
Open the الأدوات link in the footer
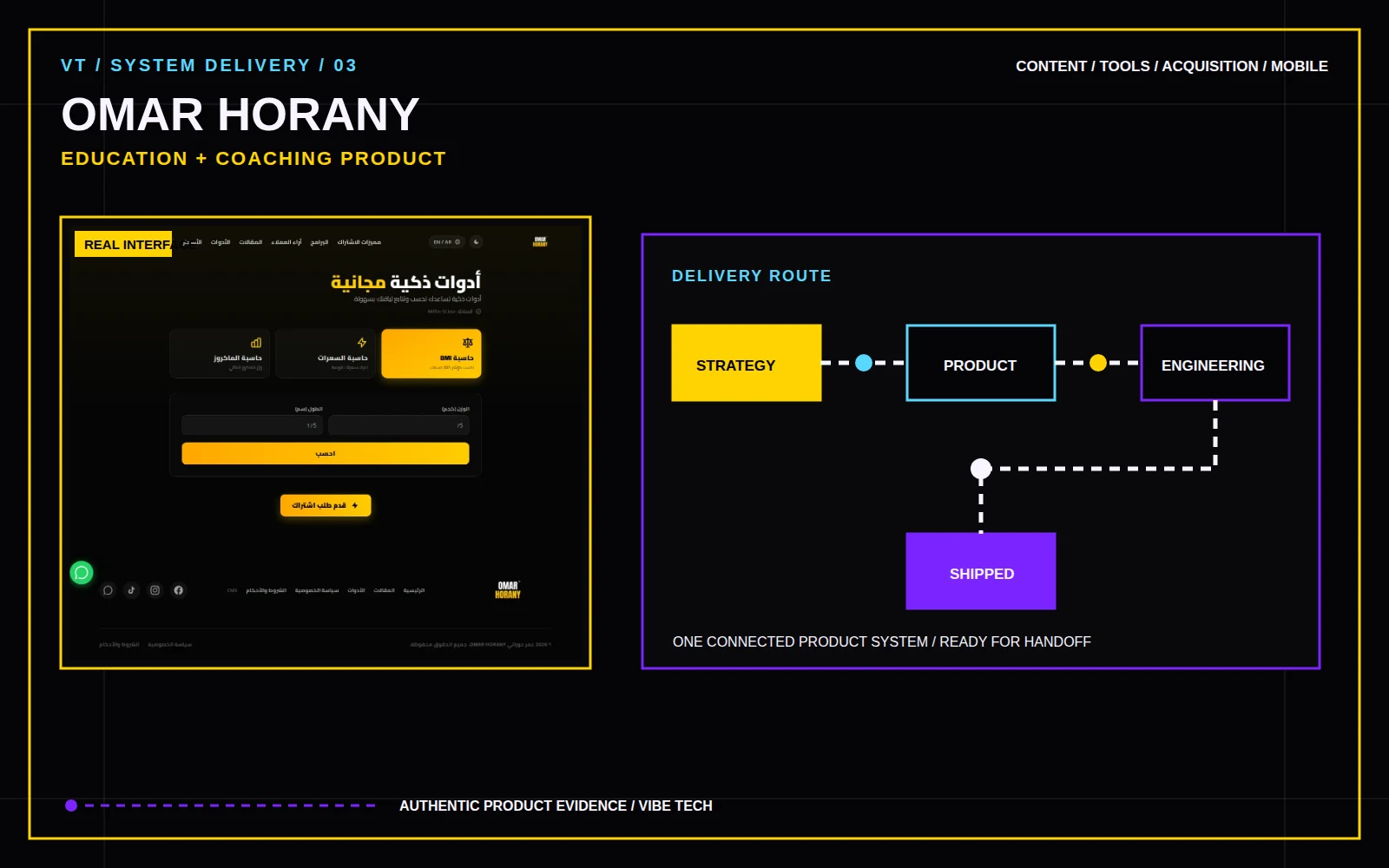356,590
